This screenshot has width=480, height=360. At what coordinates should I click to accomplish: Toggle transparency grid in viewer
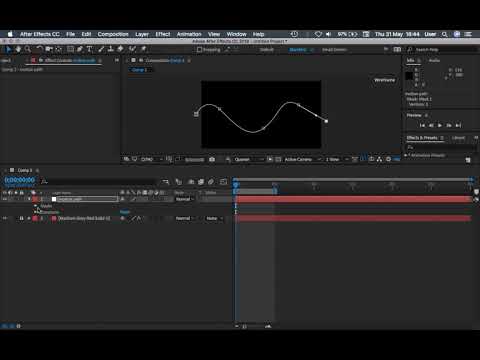click(x=278, y=159)
